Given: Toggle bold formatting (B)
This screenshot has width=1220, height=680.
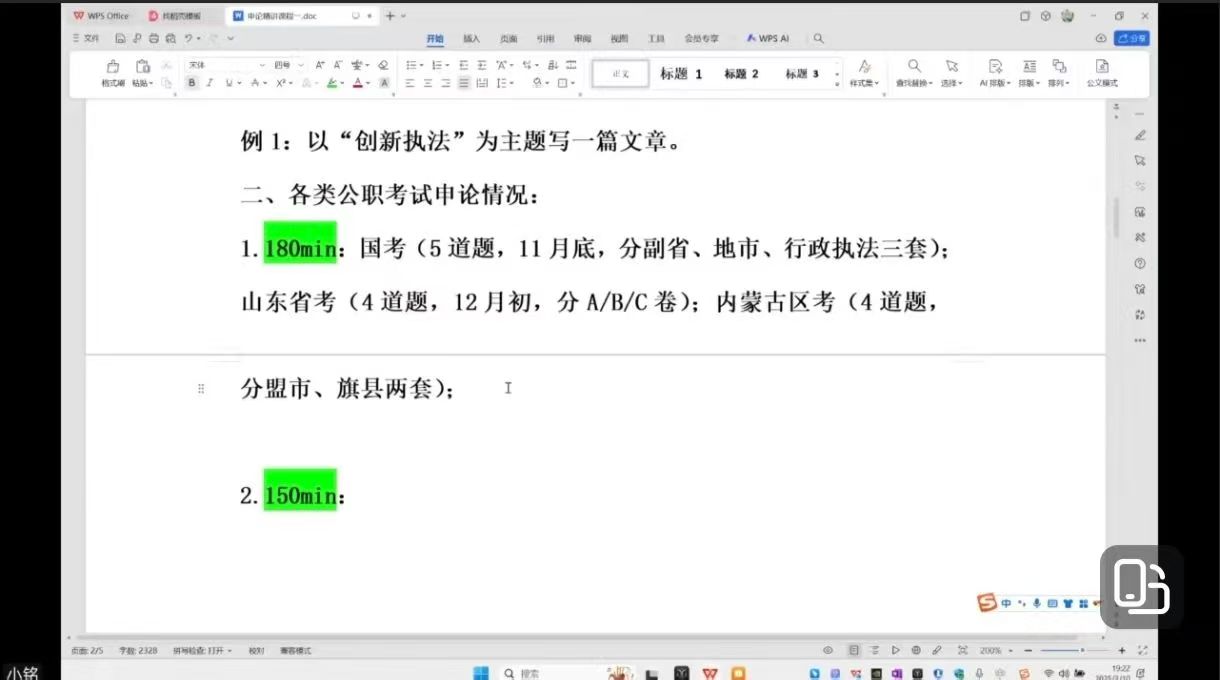Looking at the screenshot, I should coord(192,83).
